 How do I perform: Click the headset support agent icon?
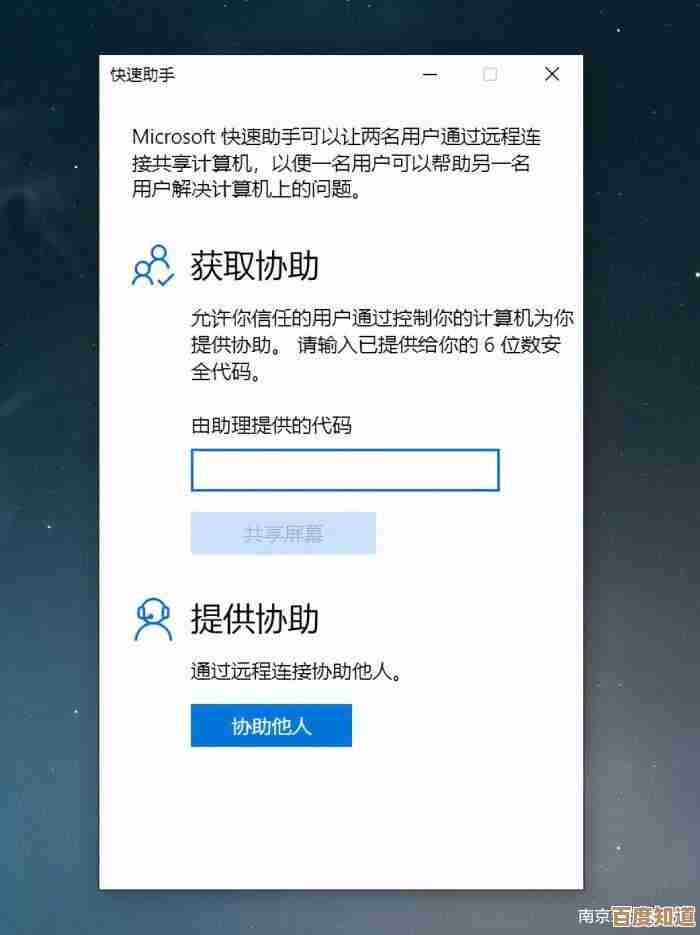tap(153, 620)
